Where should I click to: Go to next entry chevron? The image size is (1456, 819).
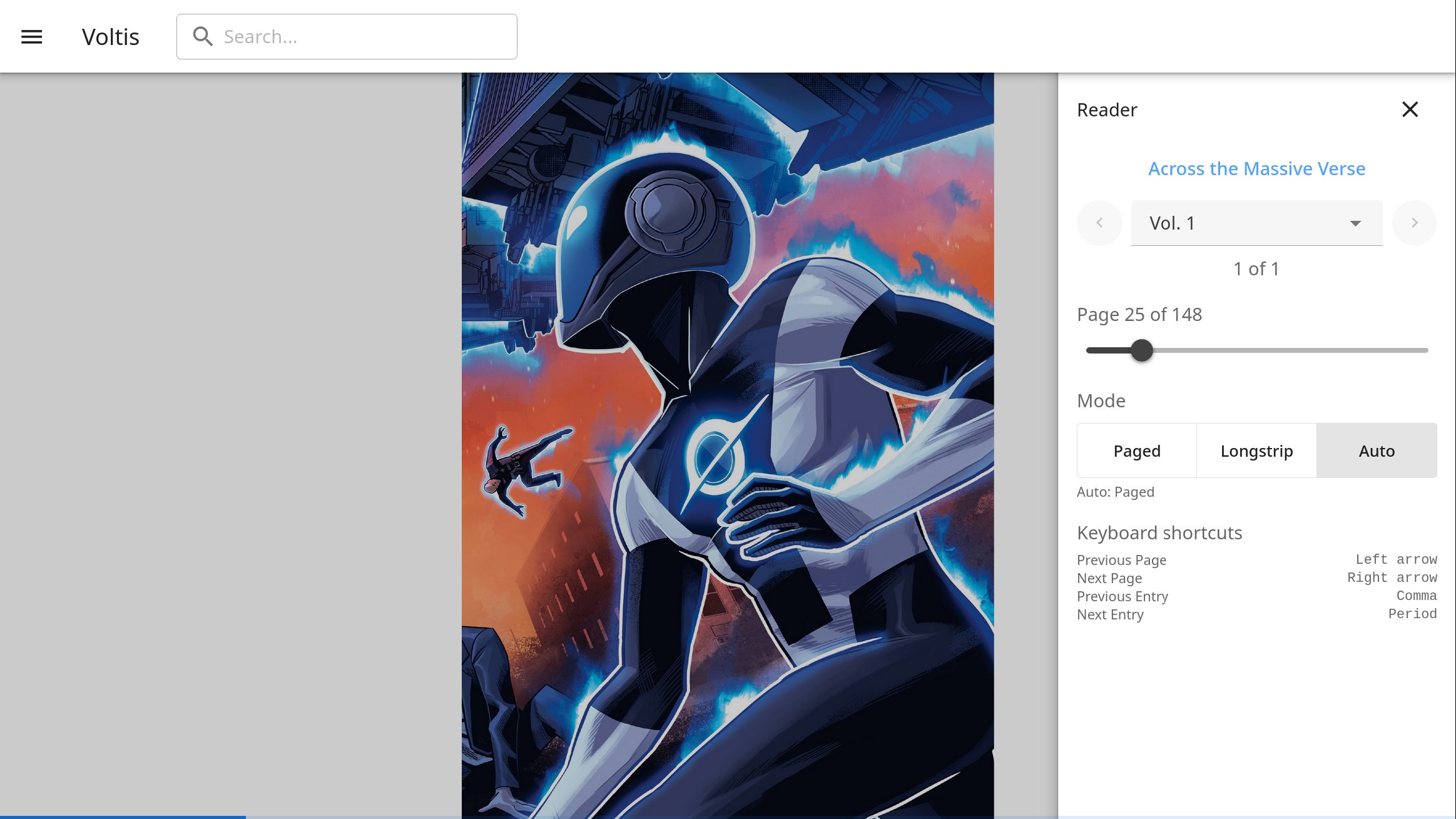tap(1414, 223)
